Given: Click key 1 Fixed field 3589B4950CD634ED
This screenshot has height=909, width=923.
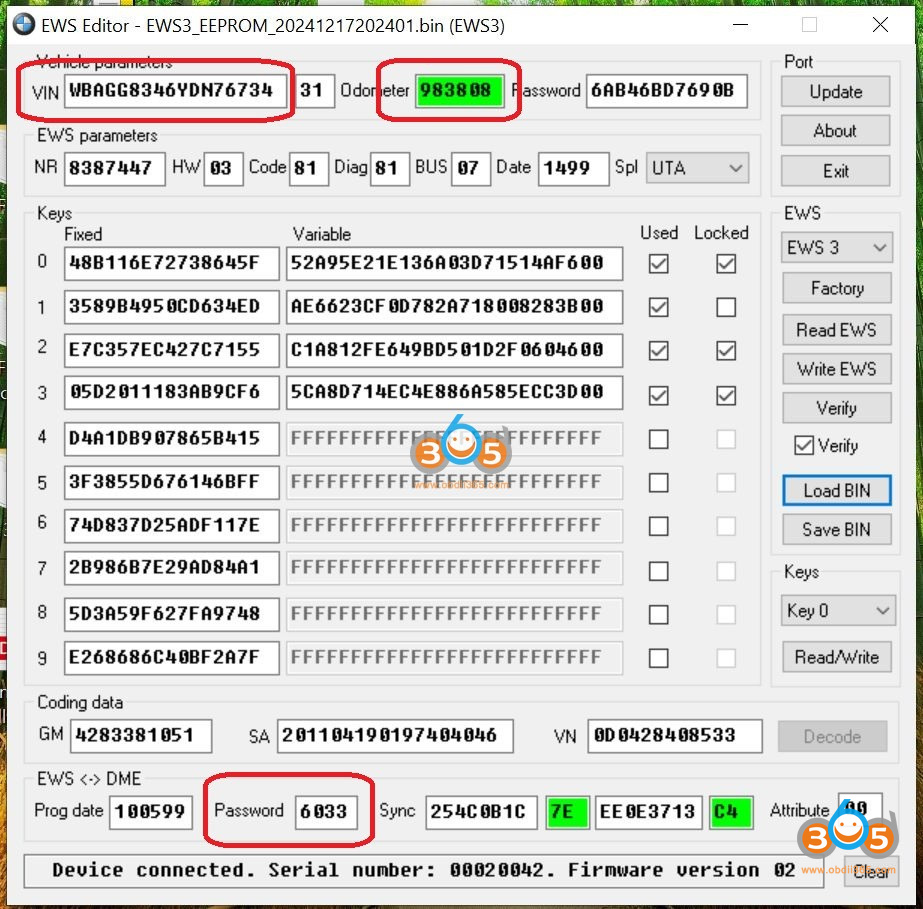Looking at the screenshot, I should [x=171, y=307].
